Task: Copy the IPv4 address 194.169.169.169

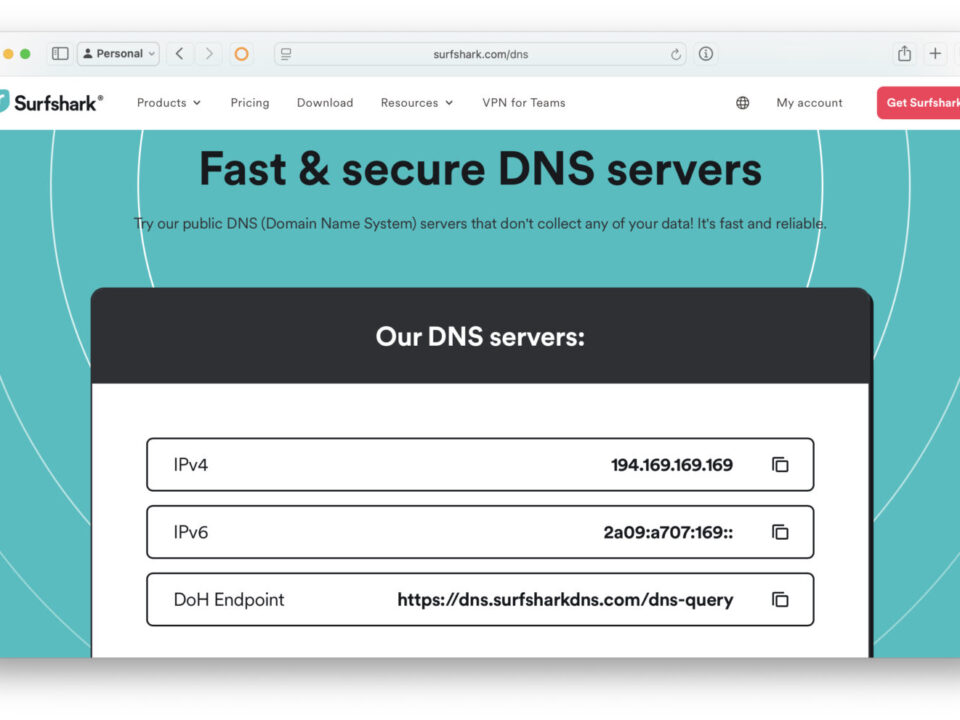Action: click(779, 465)
